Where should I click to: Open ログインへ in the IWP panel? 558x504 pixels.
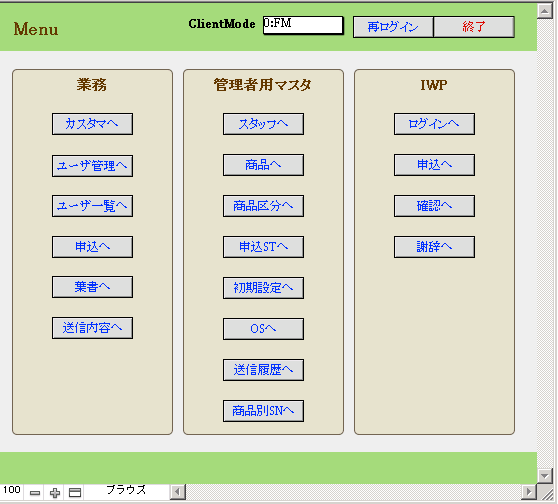coord(434,124)
